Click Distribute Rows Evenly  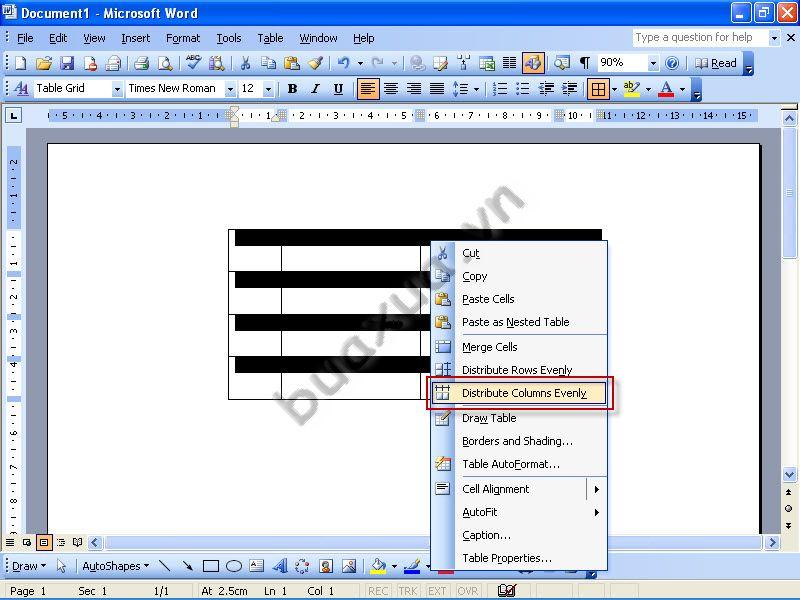(520, 370)
